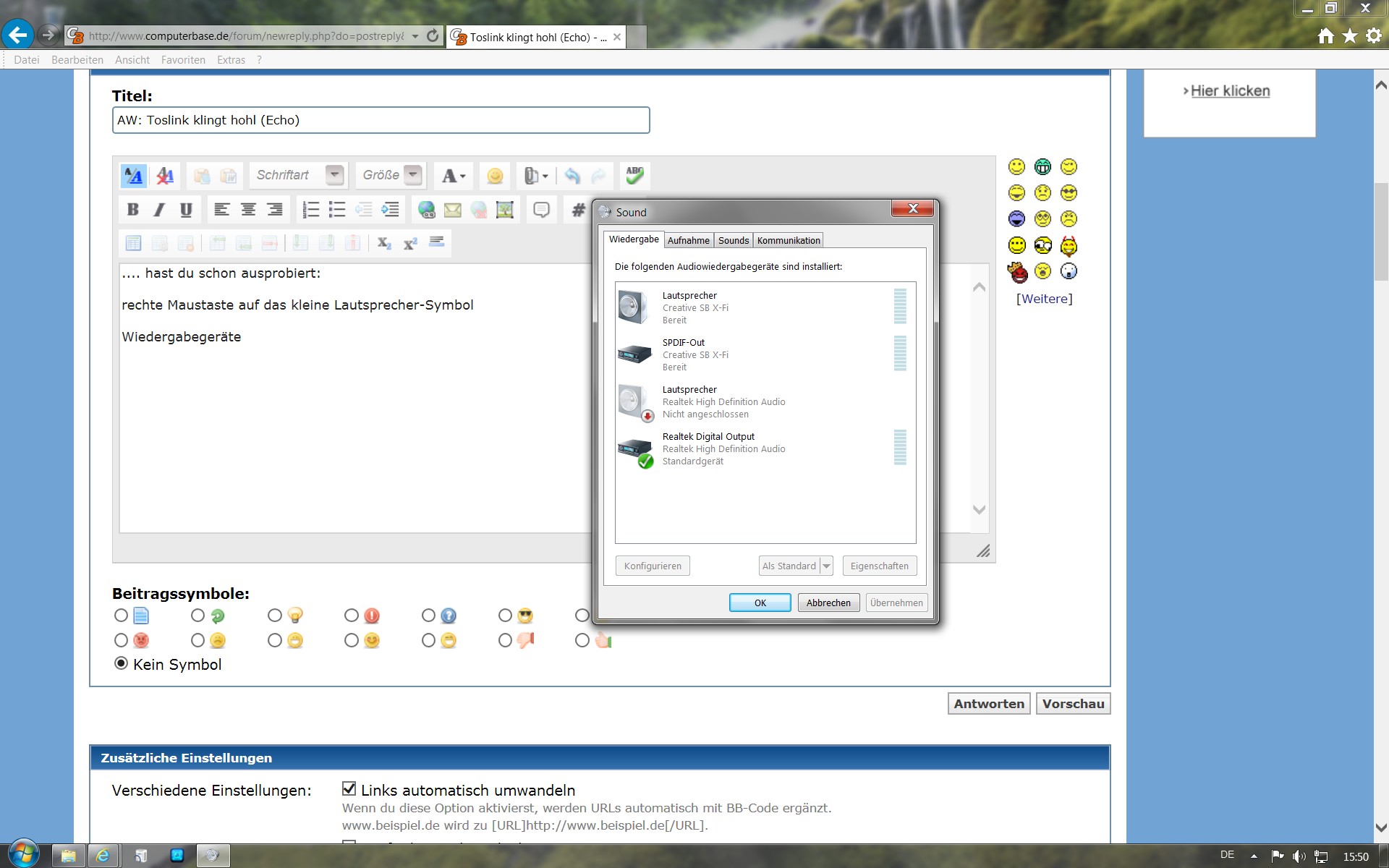
Task: Apply subscript formatting
Action: click(x=384, y=243)
